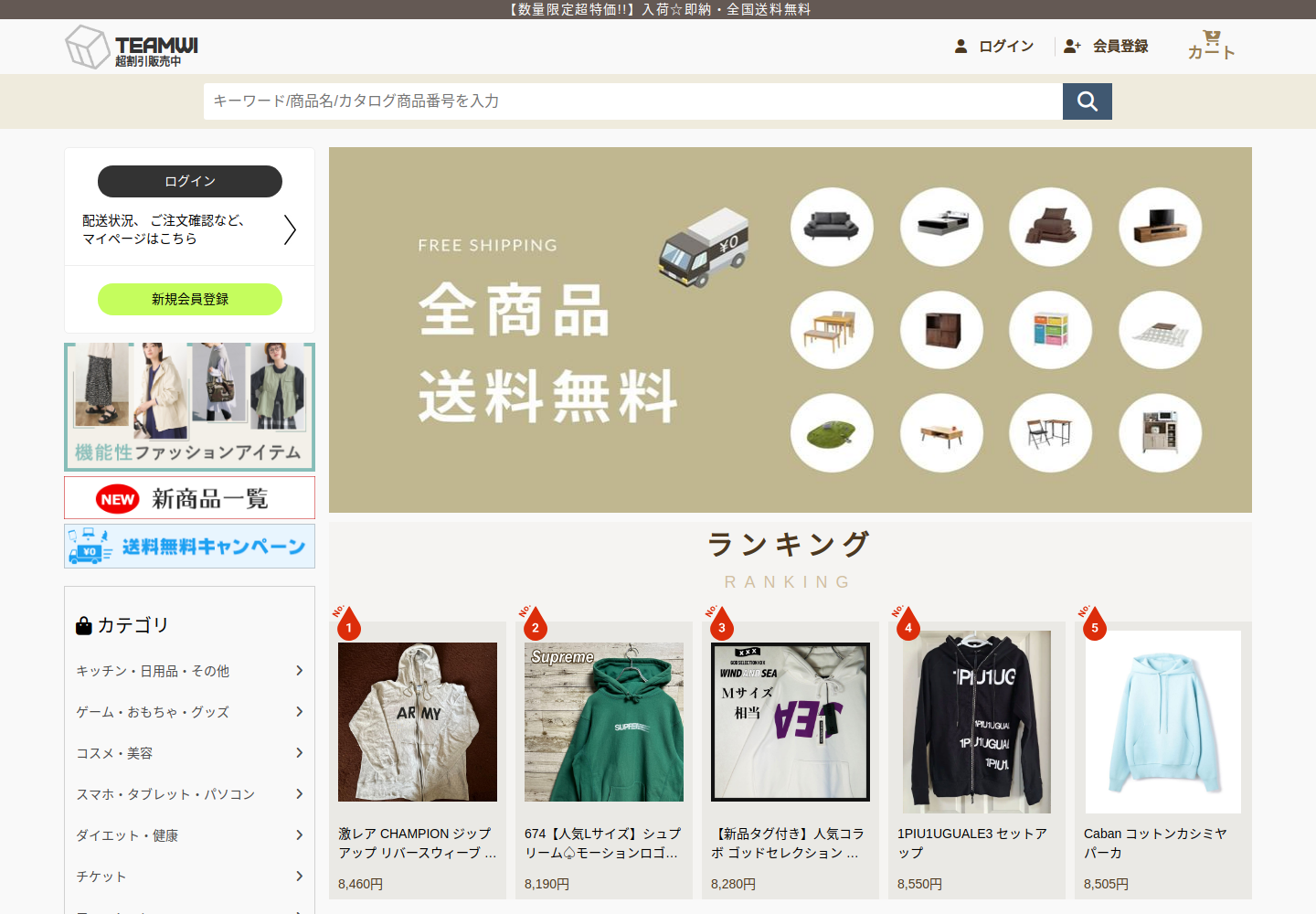Click the brown bedding set circle icon
The width and height of the screenshot is (1316, 914).
(x=1051, y=227)
